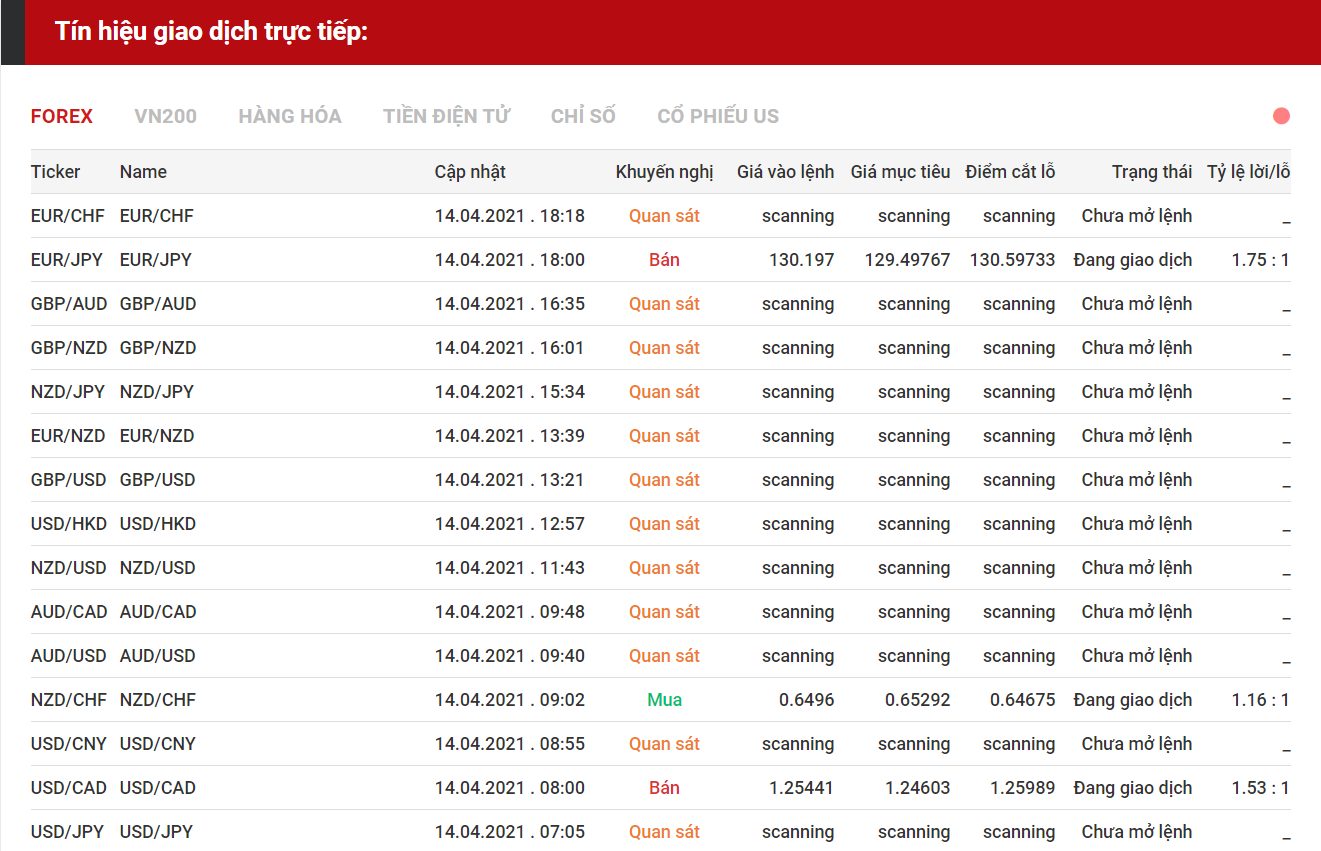The image size is (1321, 851).
Task: Click the 1.75 : 1 profit ratio
Action: click(1260, 260)
